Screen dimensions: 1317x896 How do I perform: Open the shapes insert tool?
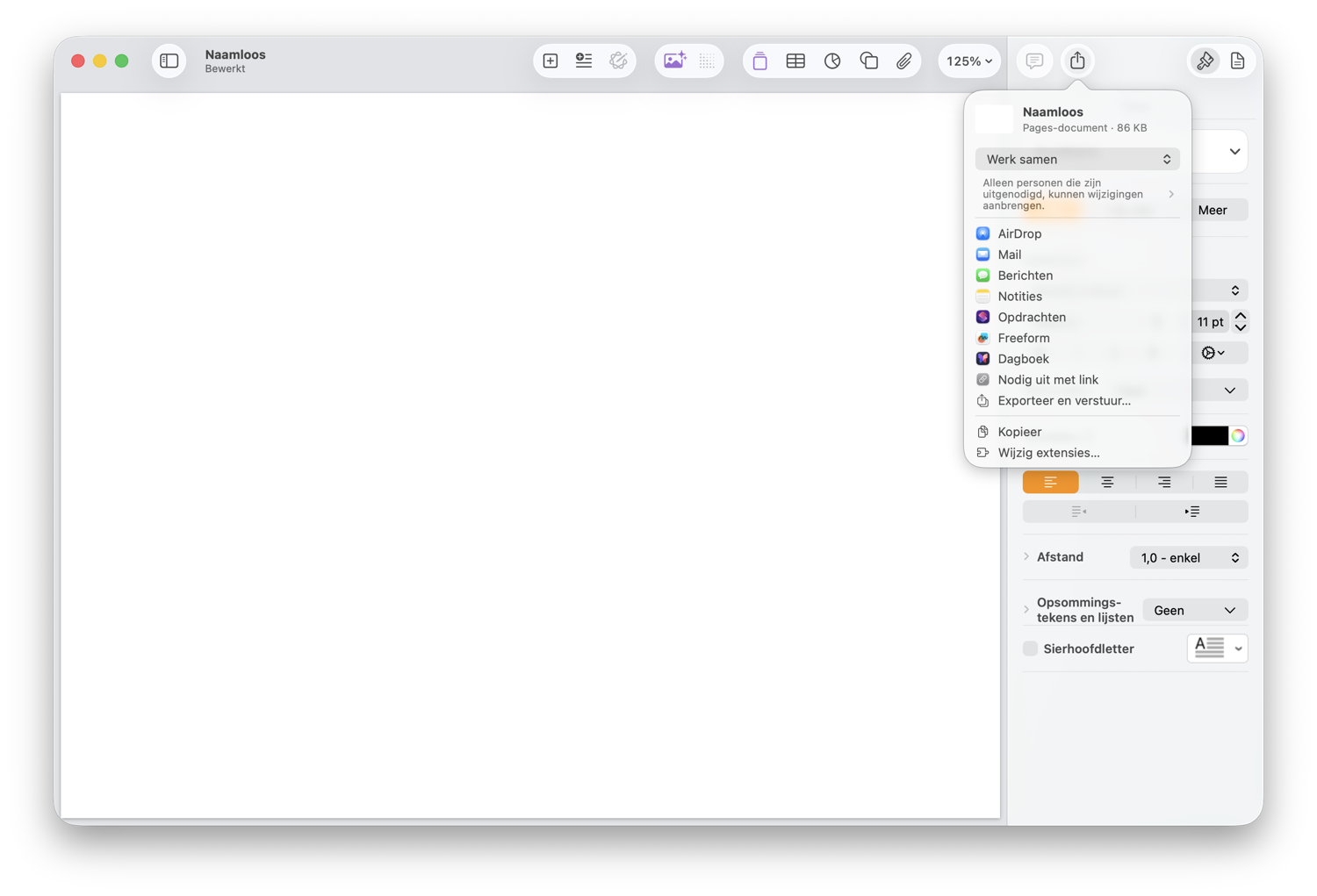coord(868,61)
